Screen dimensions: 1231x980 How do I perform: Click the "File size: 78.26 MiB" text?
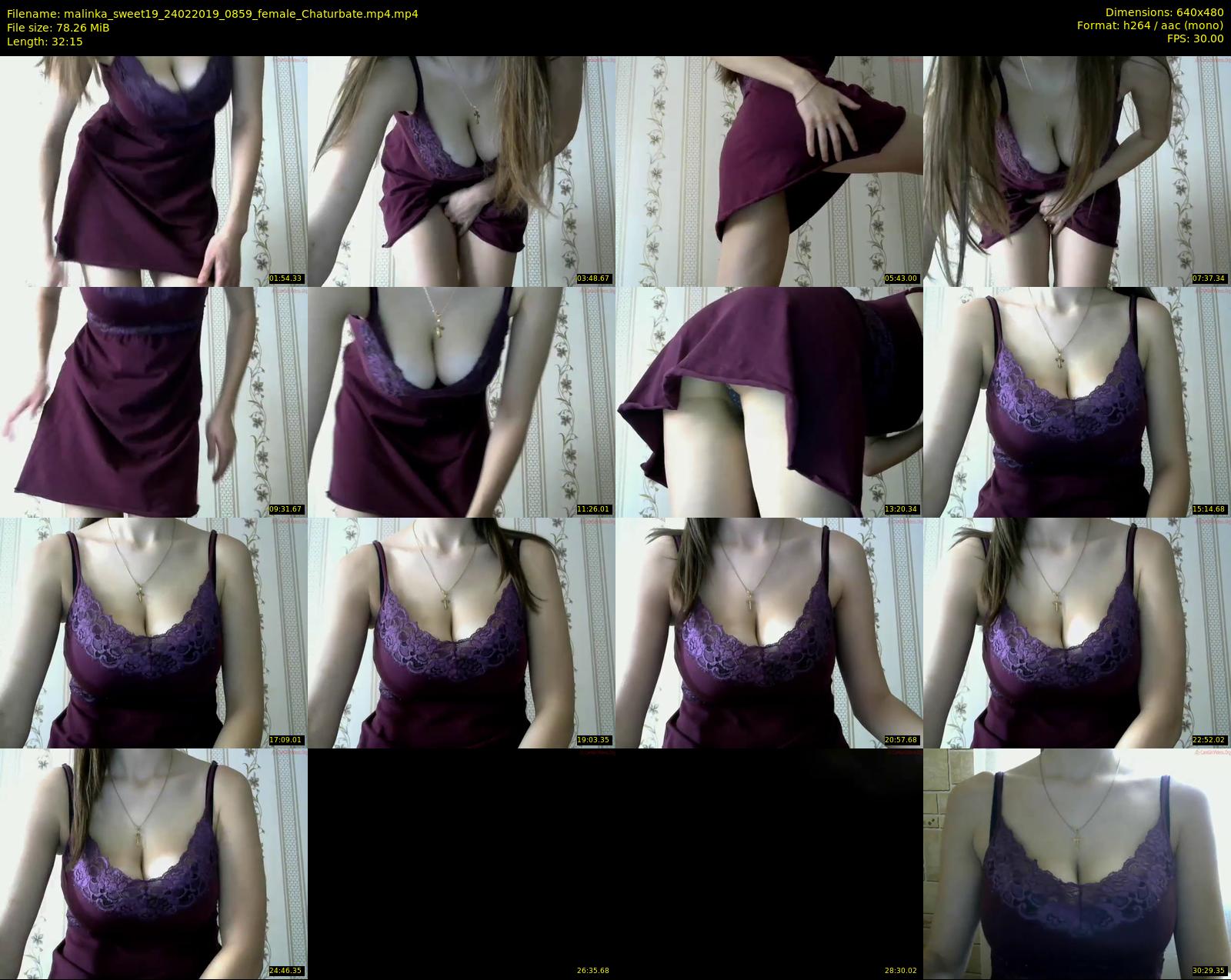pos(58,28)
